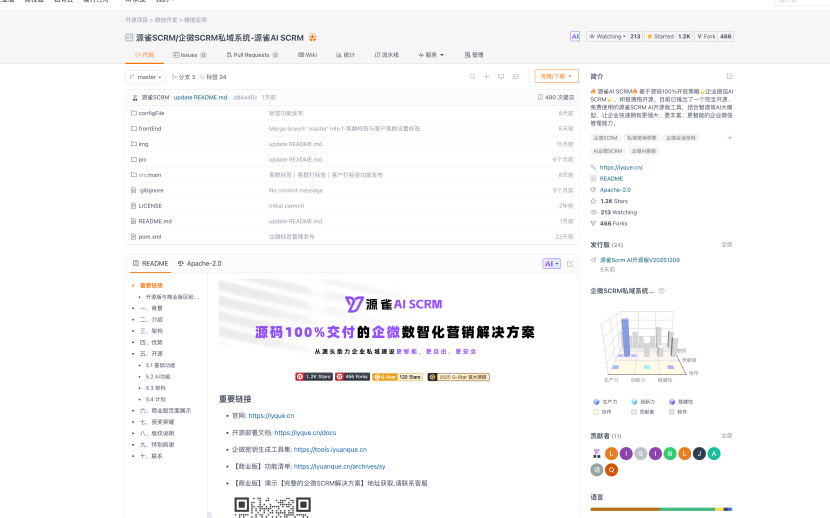Open the Apache-2.0 license link in the sidebar

click(x=615, y=190)
